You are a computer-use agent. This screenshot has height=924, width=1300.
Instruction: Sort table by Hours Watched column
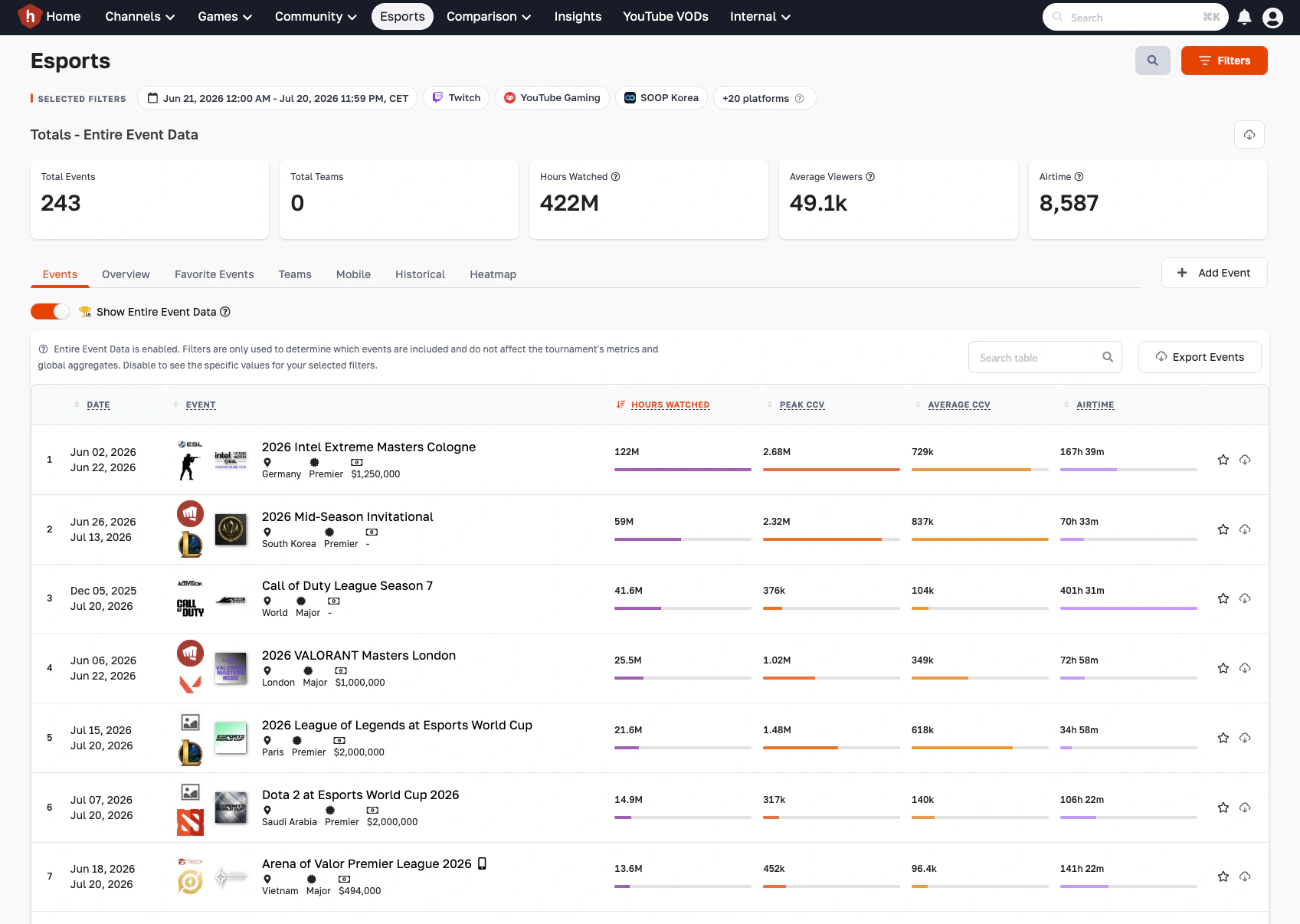click(x=670, y=405)
